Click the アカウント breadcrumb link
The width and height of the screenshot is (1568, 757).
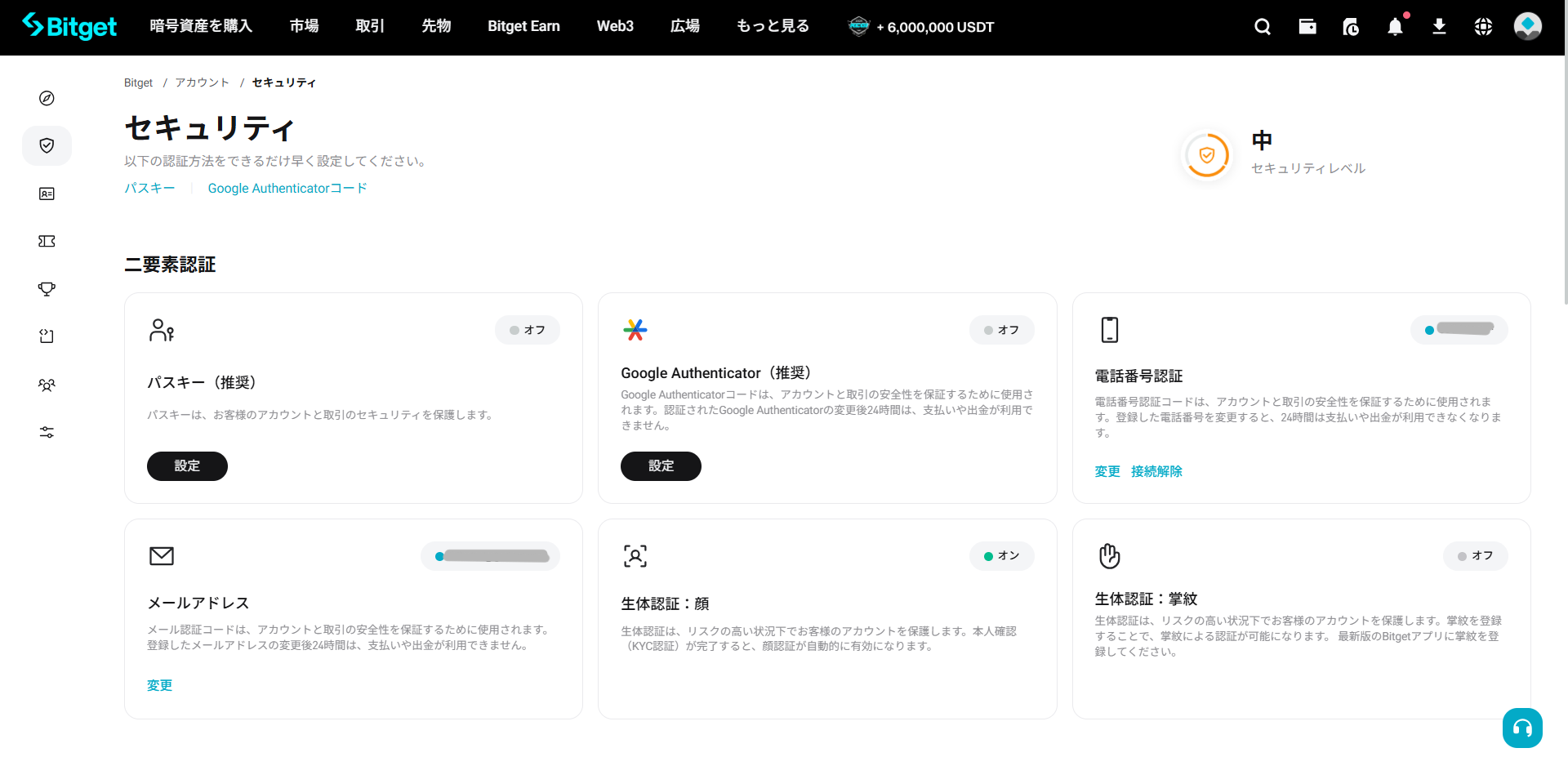click(x=202, y=82)
